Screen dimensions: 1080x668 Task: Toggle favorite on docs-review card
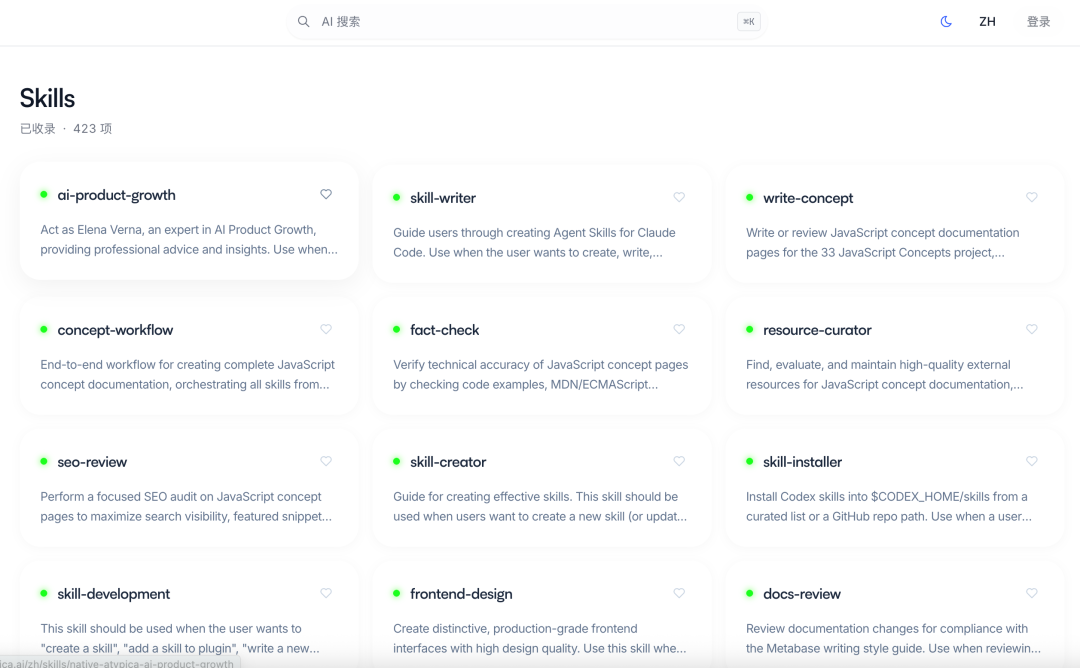click(1032, 593)
